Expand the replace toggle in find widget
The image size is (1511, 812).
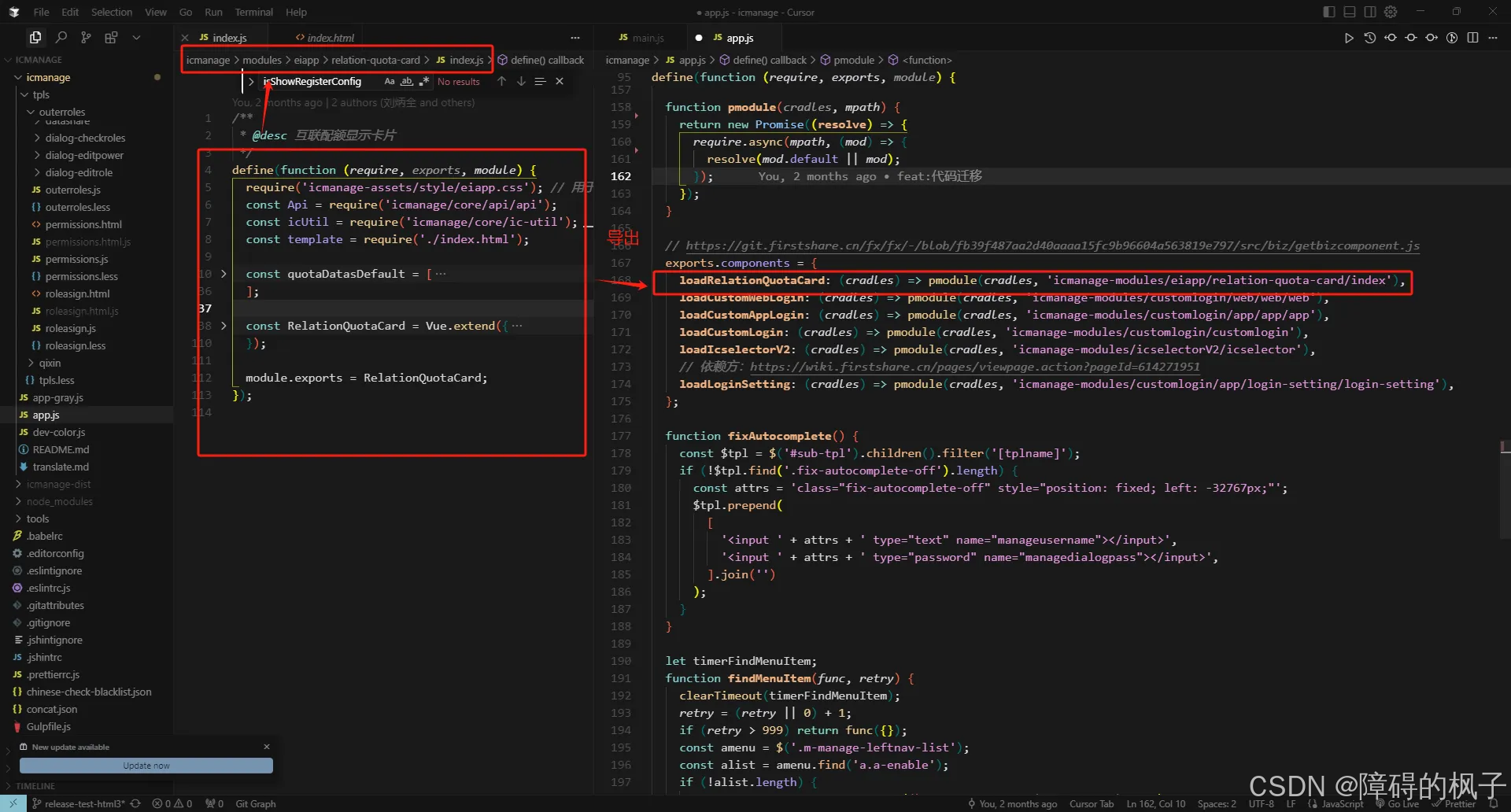[251, 81]
